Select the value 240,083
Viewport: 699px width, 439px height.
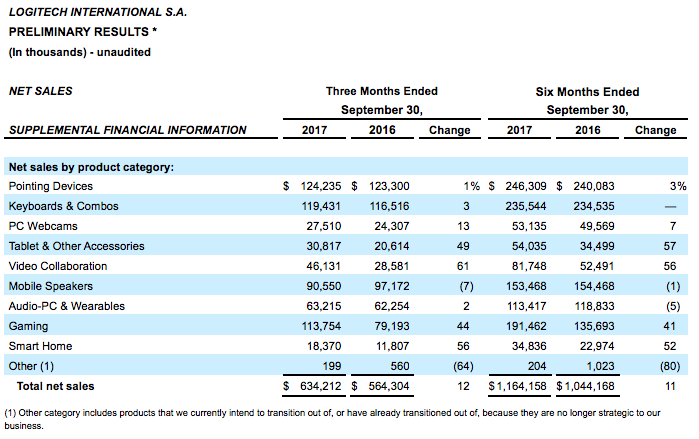tap(594, 186)
